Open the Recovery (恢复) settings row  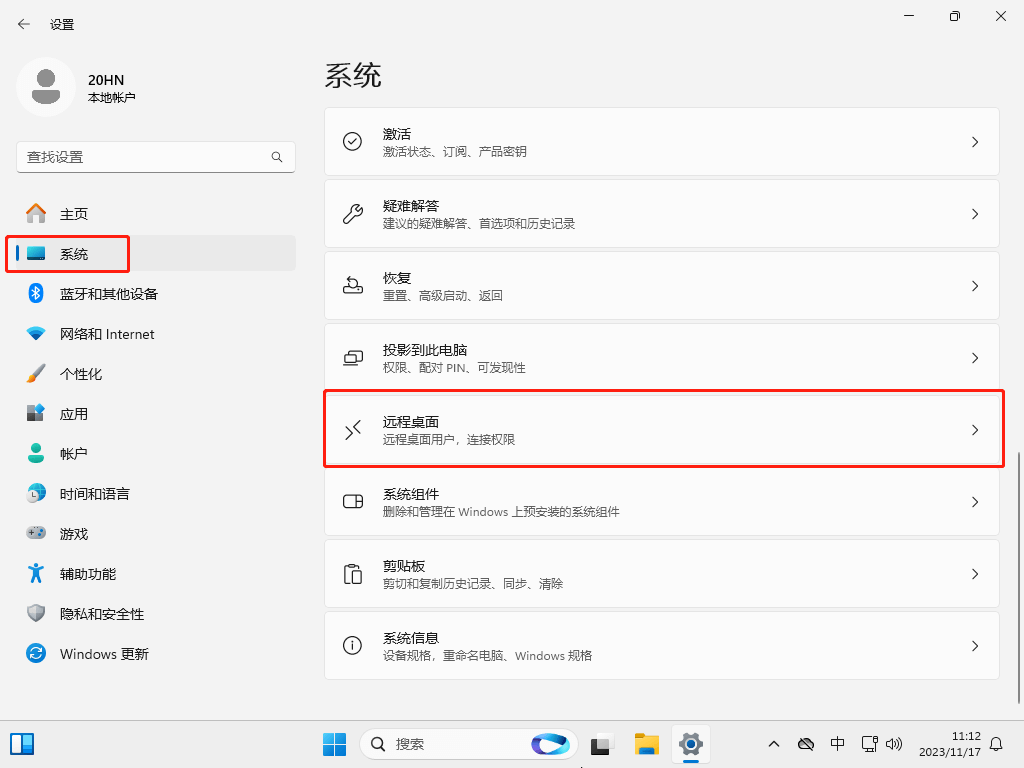(661, 286)
